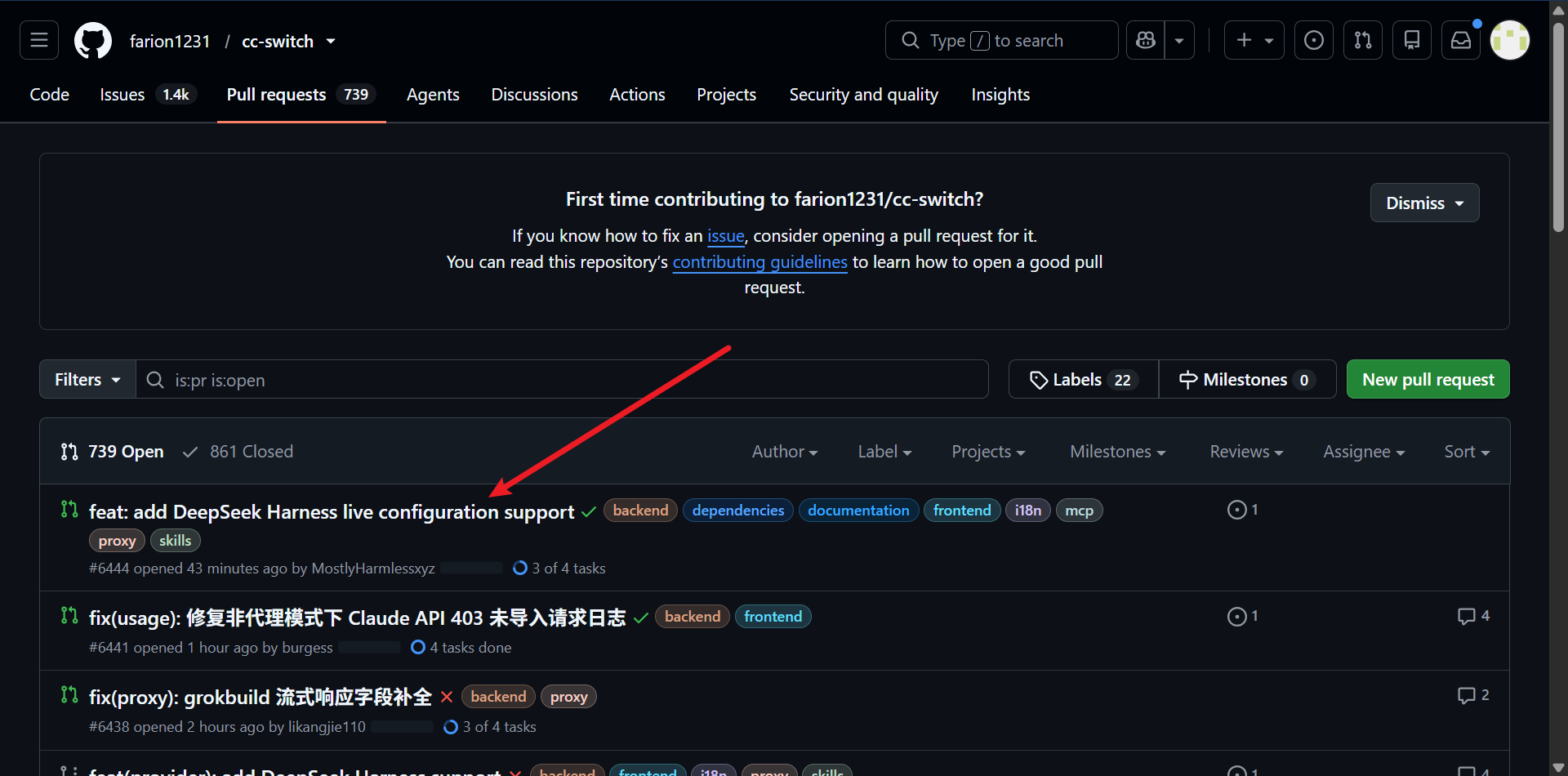
Task: Open the likangjie110 author link
Action: (x=327, y=727)
